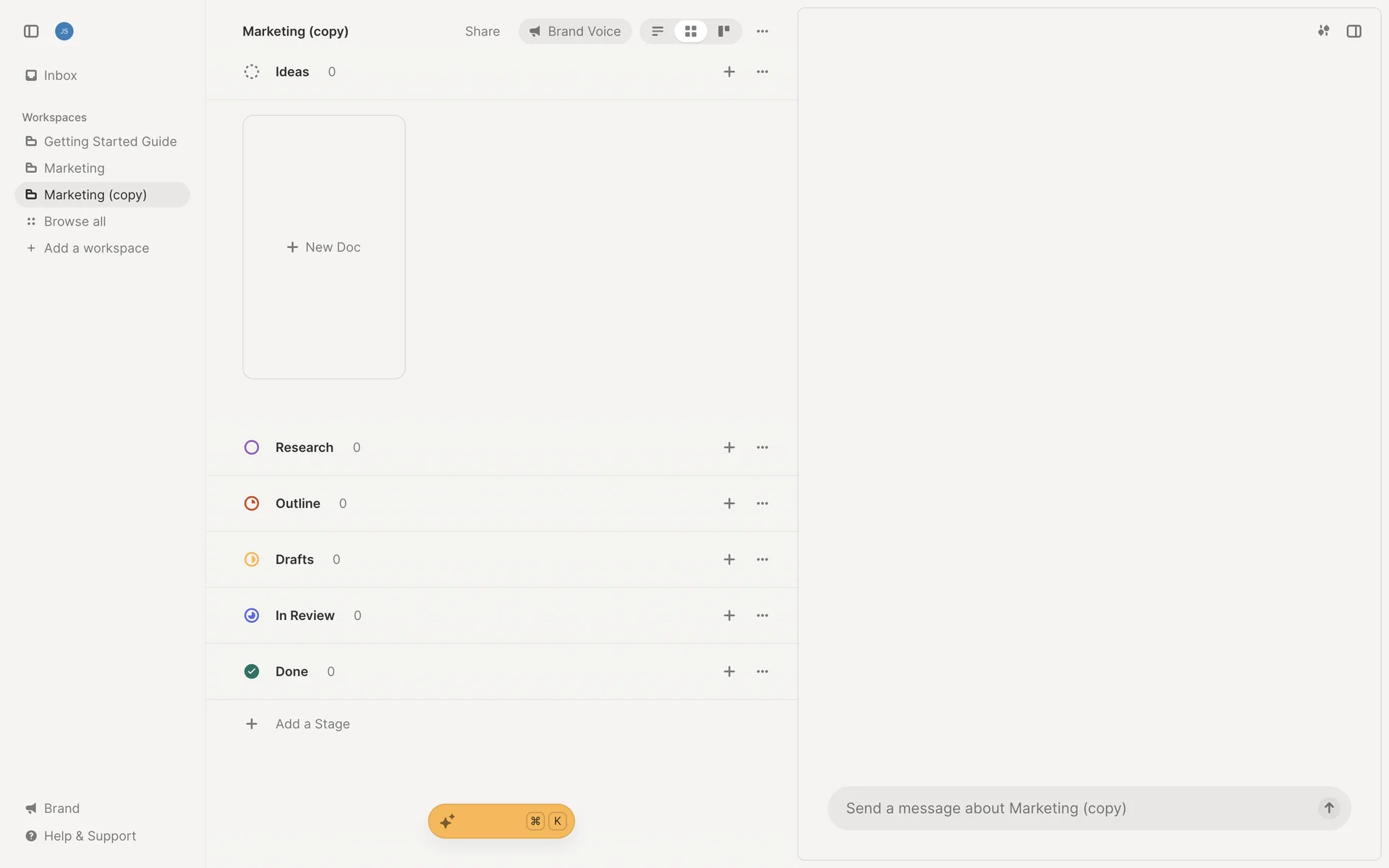Switch to list view layout
This screenshot has height=868, width=1389.
coord(658,31)
